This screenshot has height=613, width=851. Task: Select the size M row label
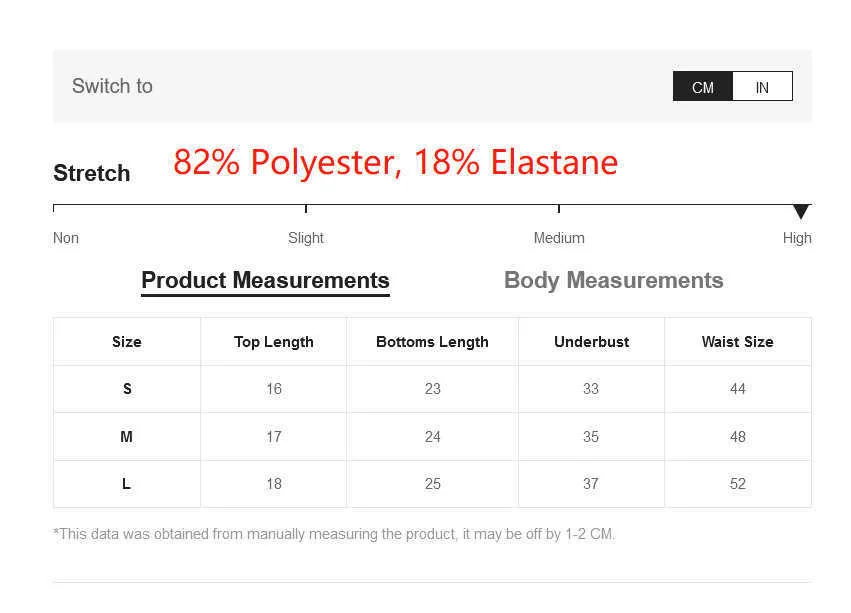127,437
